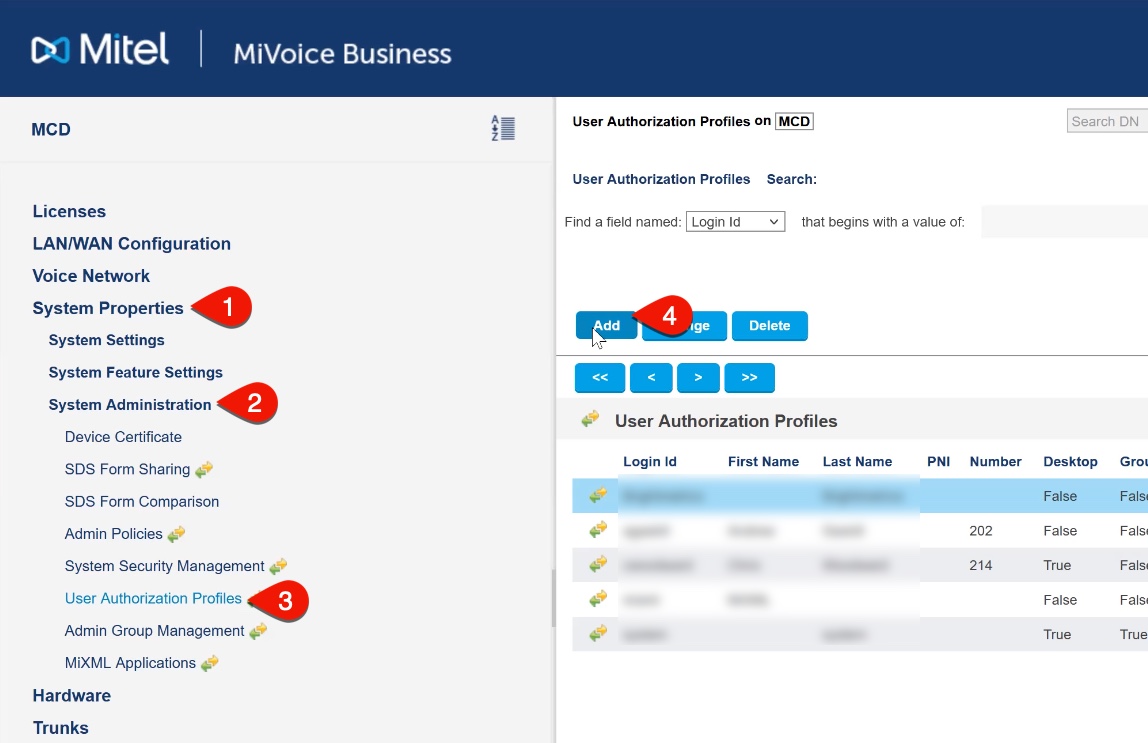This screenshot has height=743, width=1148.
Task: Select Licenses in the sidebar
Action: tap(69, 211)
